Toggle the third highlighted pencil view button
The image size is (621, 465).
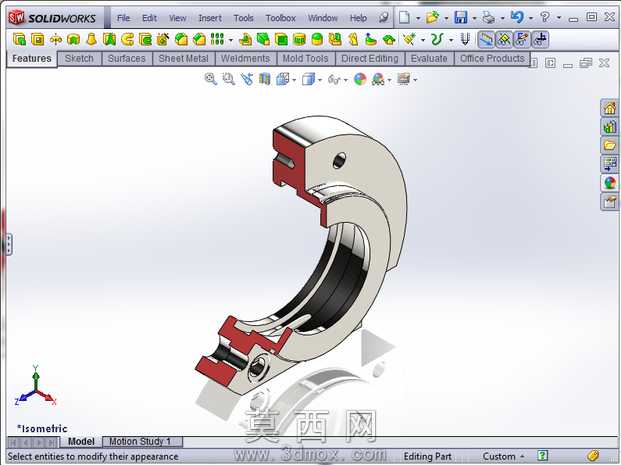tap(522, 40)
